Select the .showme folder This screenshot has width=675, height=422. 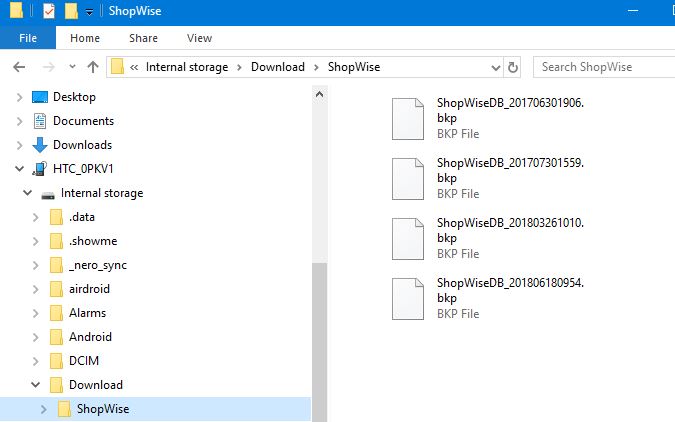pyautogui.click(x=93, y=241)
